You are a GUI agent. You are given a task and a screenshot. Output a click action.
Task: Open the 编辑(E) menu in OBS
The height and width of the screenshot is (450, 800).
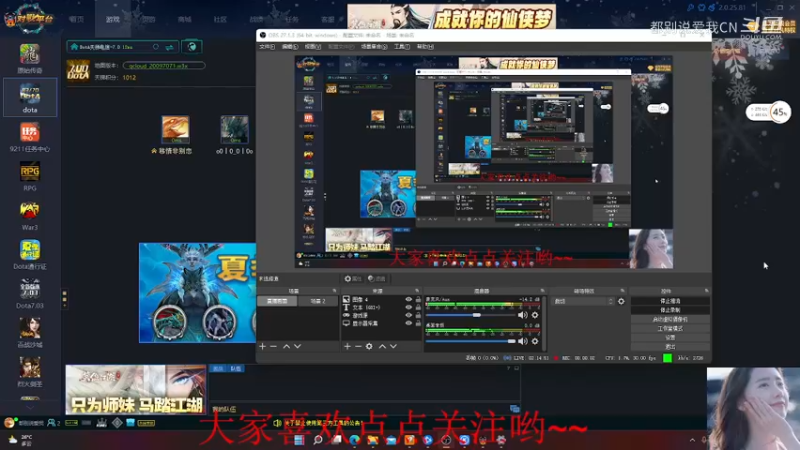tap(290, 47)
